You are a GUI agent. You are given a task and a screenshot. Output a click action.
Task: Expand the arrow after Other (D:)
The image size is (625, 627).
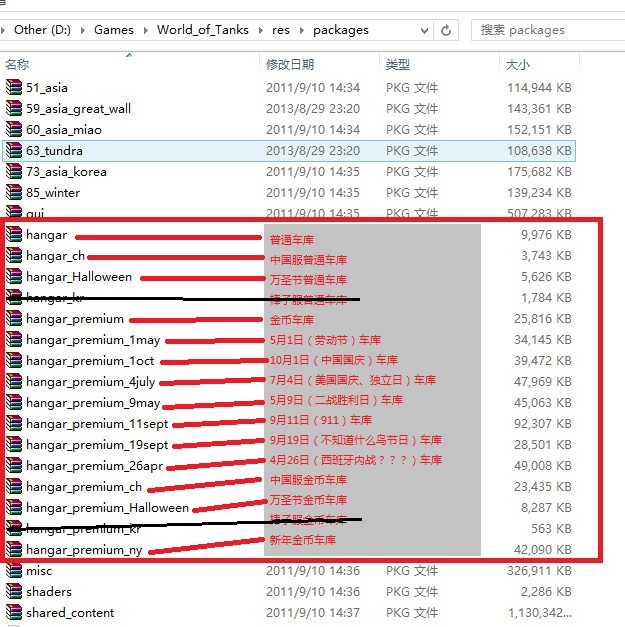(x=82, y=30)
